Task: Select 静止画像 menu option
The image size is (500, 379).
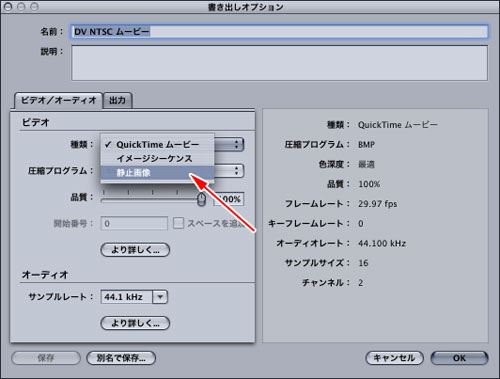Action: point(157,173)
